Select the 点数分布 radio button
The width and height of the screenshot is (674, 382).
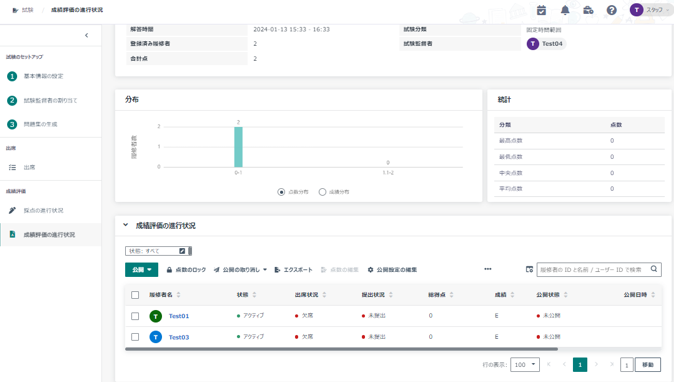pyautogui.click(x=281, y=192)
